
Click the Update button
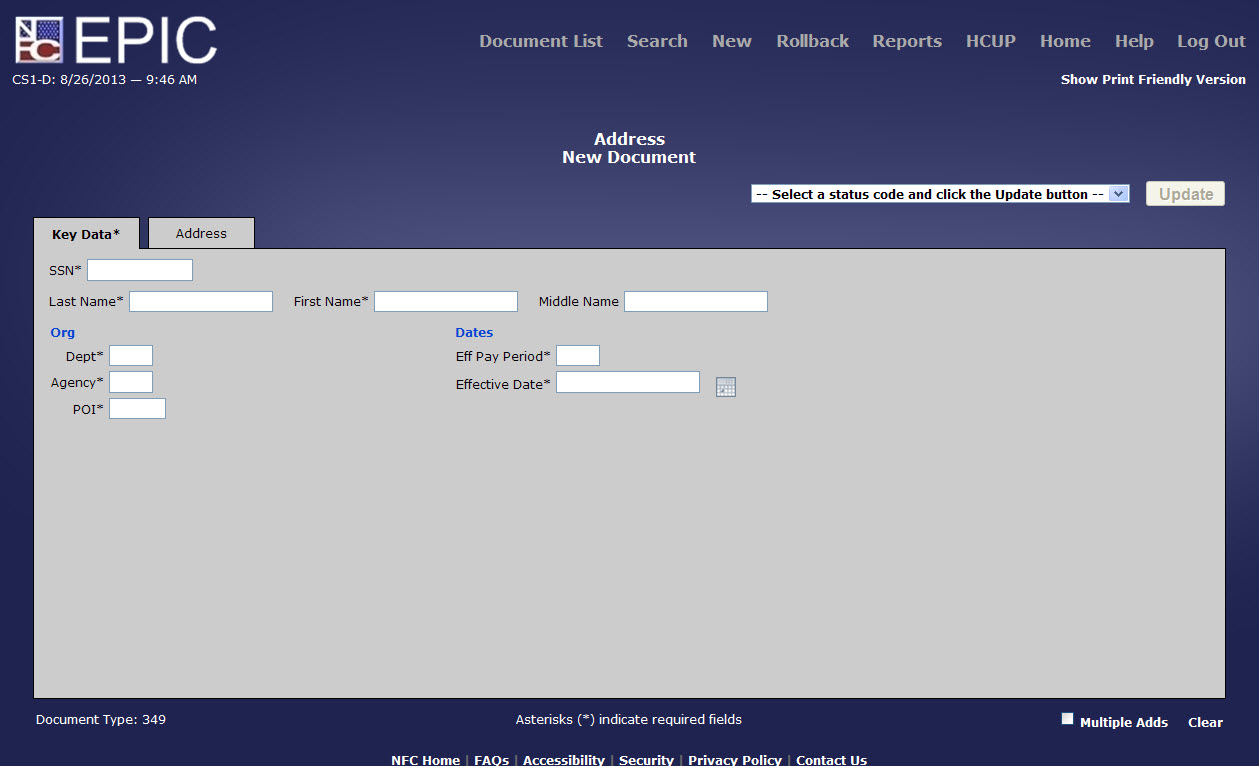pyautogui.click(x=1184, y=193)
